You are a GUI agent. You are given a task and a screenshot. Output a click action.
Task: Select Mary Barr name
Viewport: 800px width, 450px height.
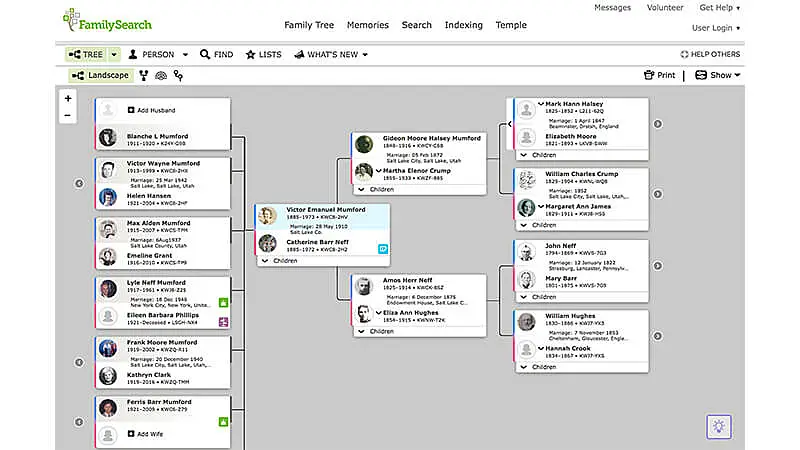(x=561, y=278)
